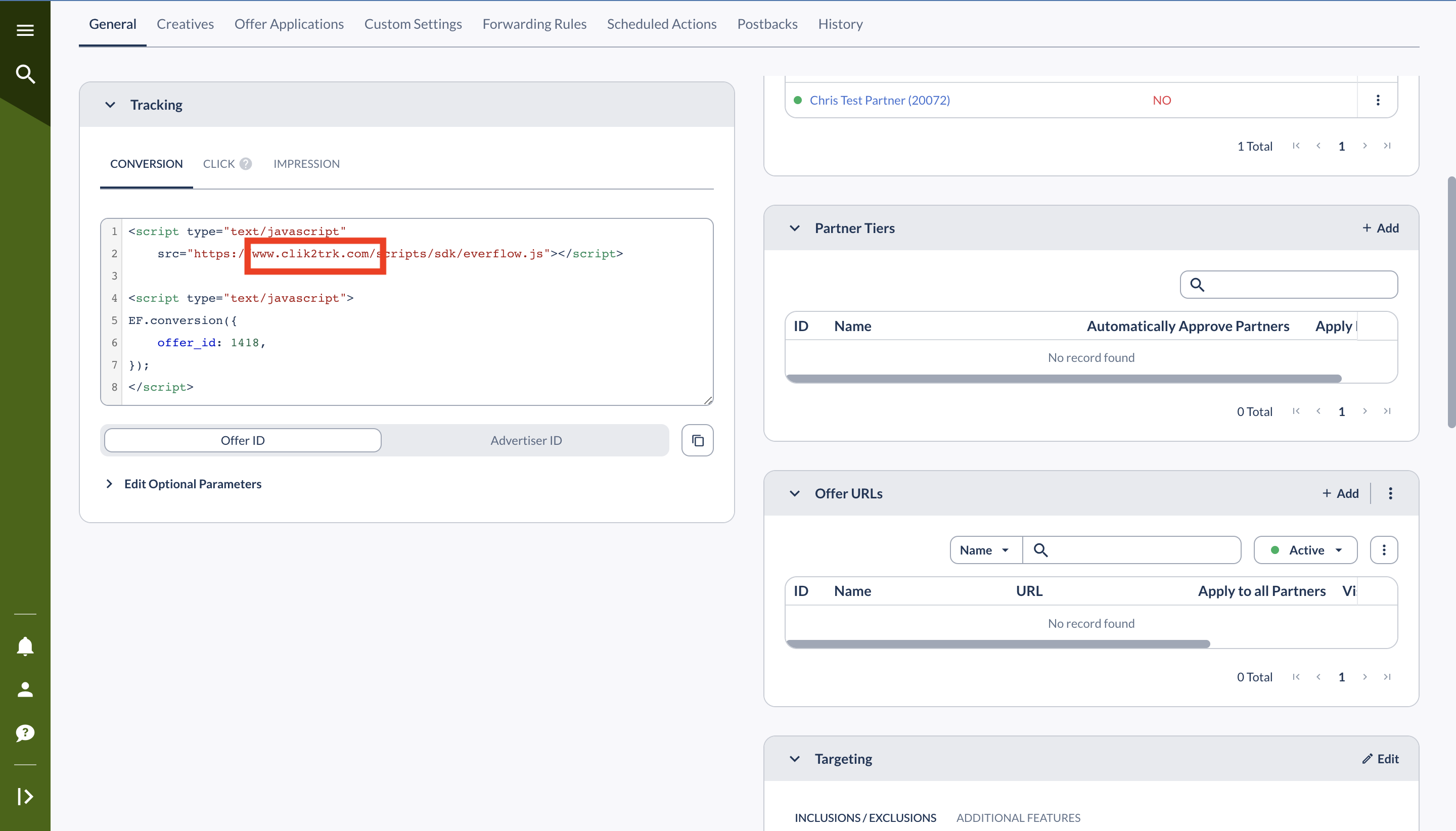Open notifications bell in sidebar
This screenshot has width=1456, height=831.
25,646
